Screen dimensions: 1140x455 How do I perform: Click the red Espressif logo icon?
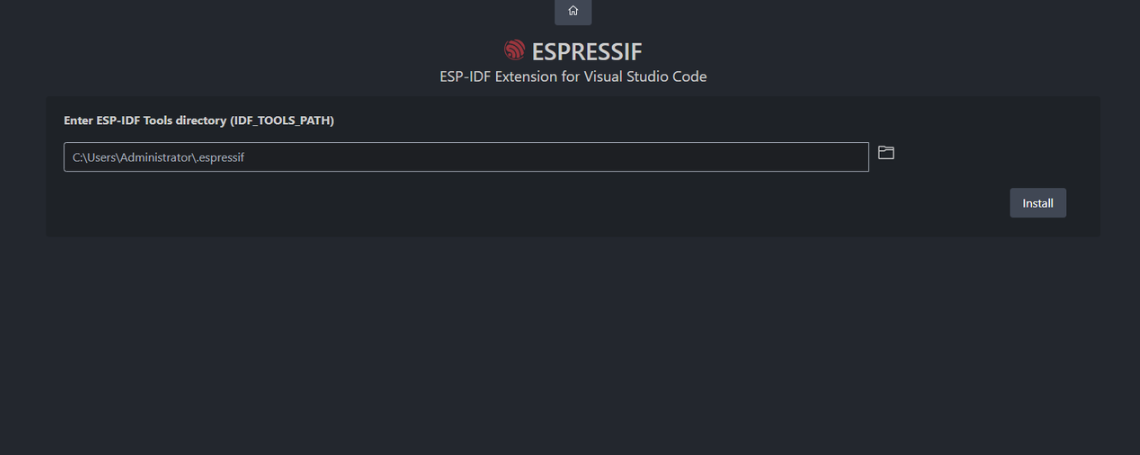514,50
